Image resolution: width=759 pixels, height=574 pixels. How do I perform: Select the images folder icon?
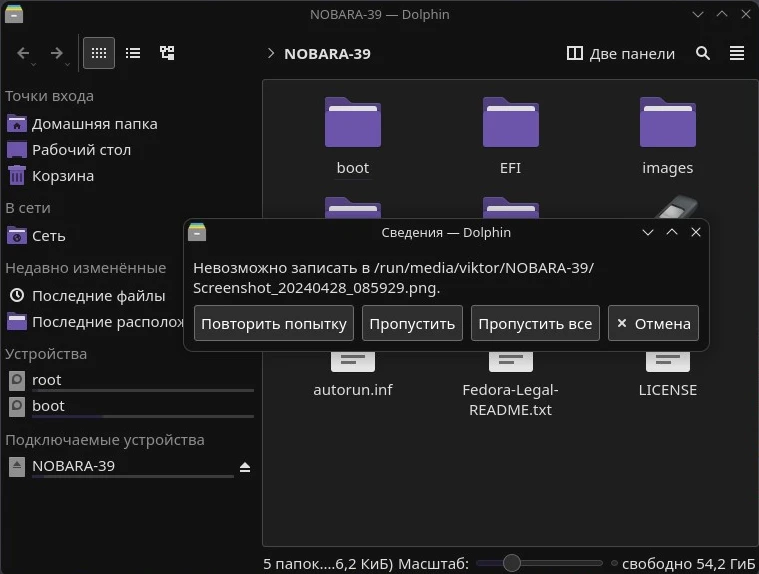click(668, 122)
